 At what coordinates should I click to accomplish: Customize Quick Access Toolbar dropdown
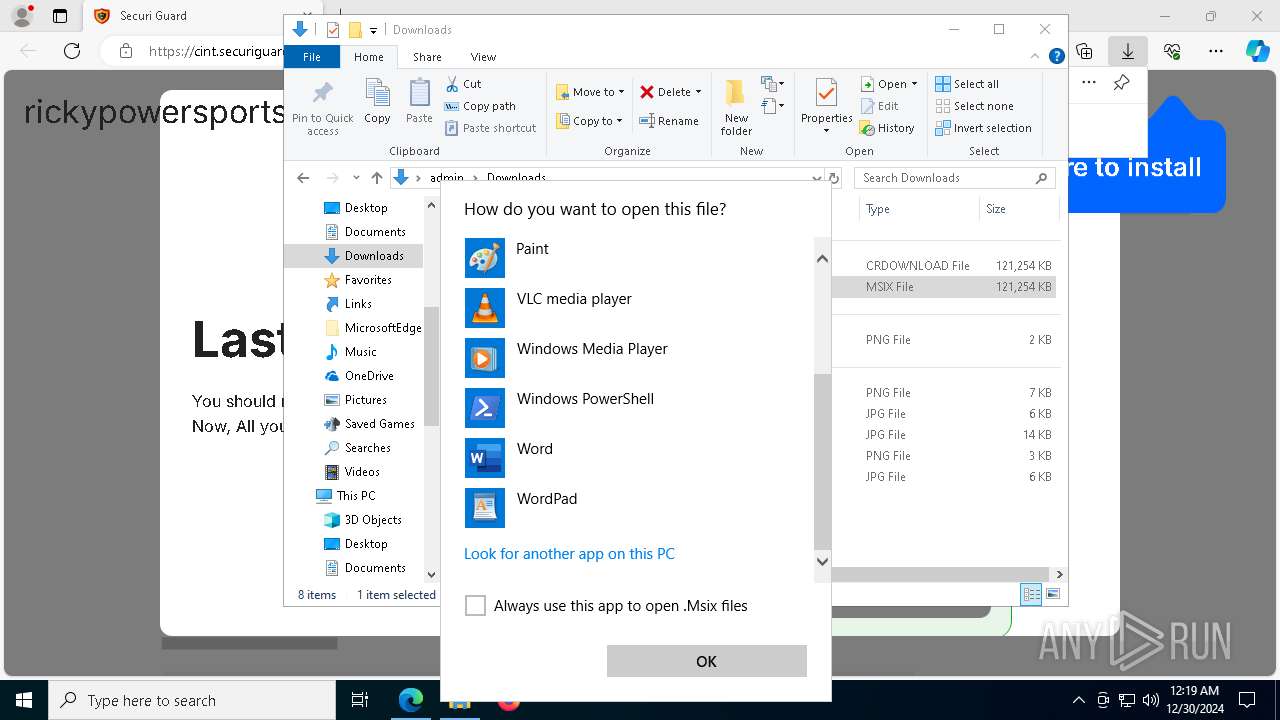click(x=373, y=30)
